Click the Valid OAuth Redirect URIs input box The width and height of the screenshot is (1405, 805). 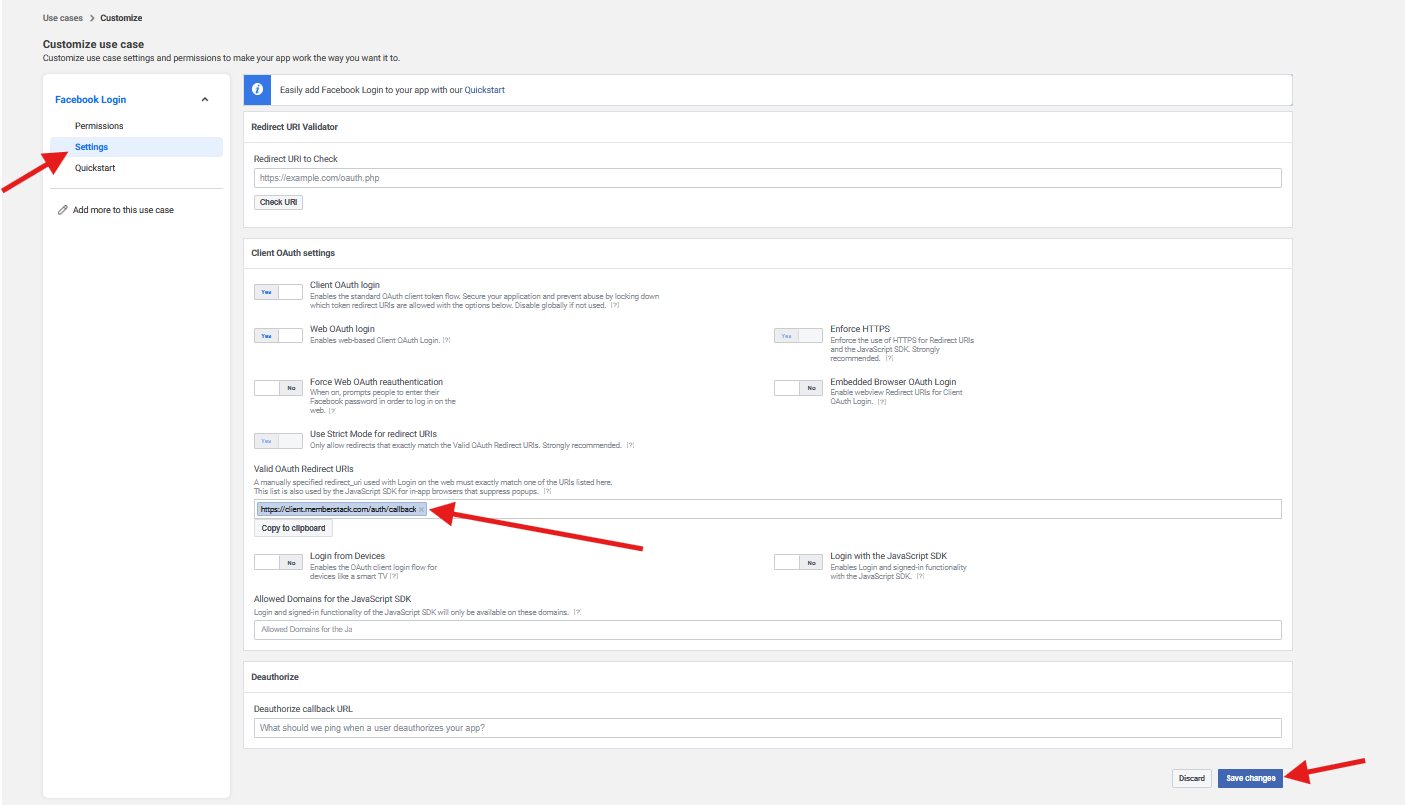click(768, 509)
